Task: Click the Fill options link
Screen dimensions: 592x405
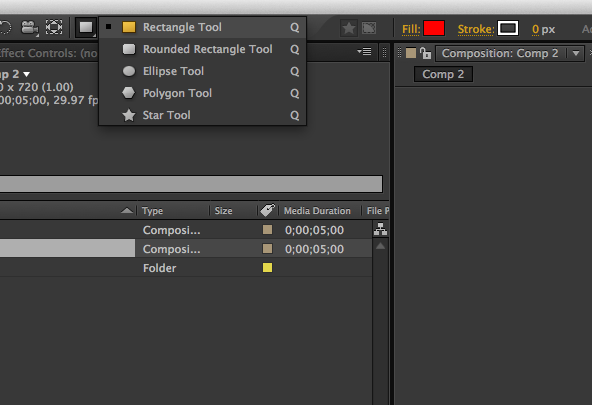Action: [x=411, y=29]
